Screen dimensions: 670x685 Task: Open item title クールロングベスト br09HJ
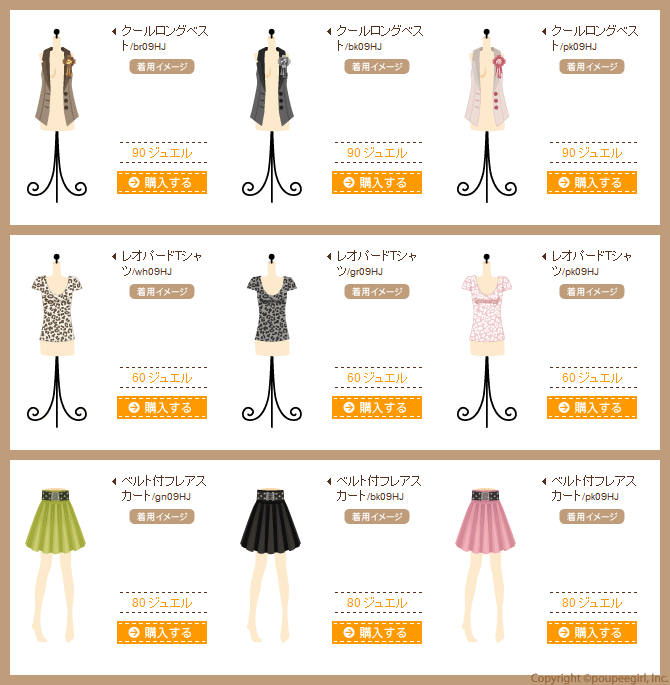coord(165,38)
